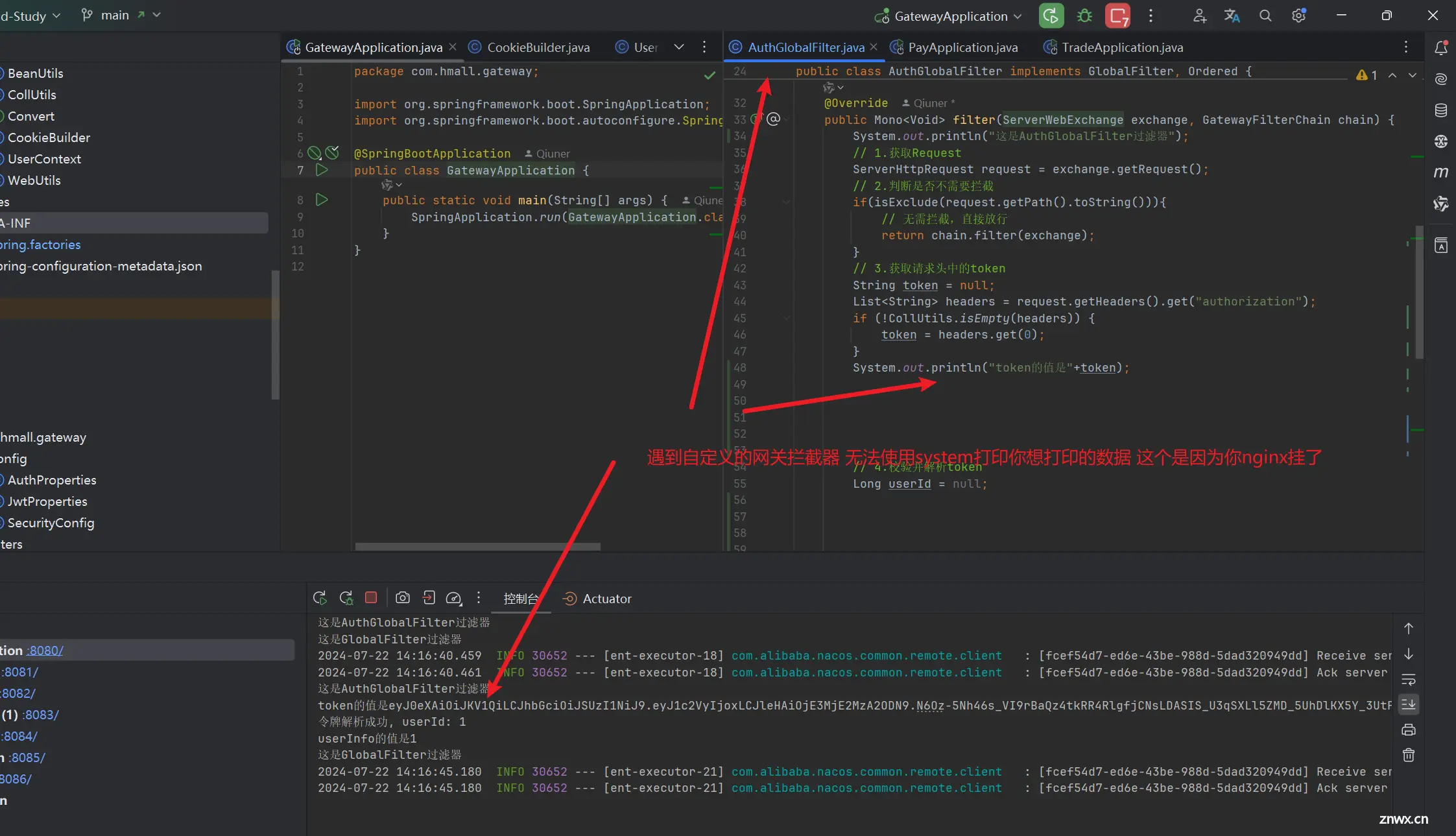Open profiler gauge icon in console toolbar

coord(454,598)
